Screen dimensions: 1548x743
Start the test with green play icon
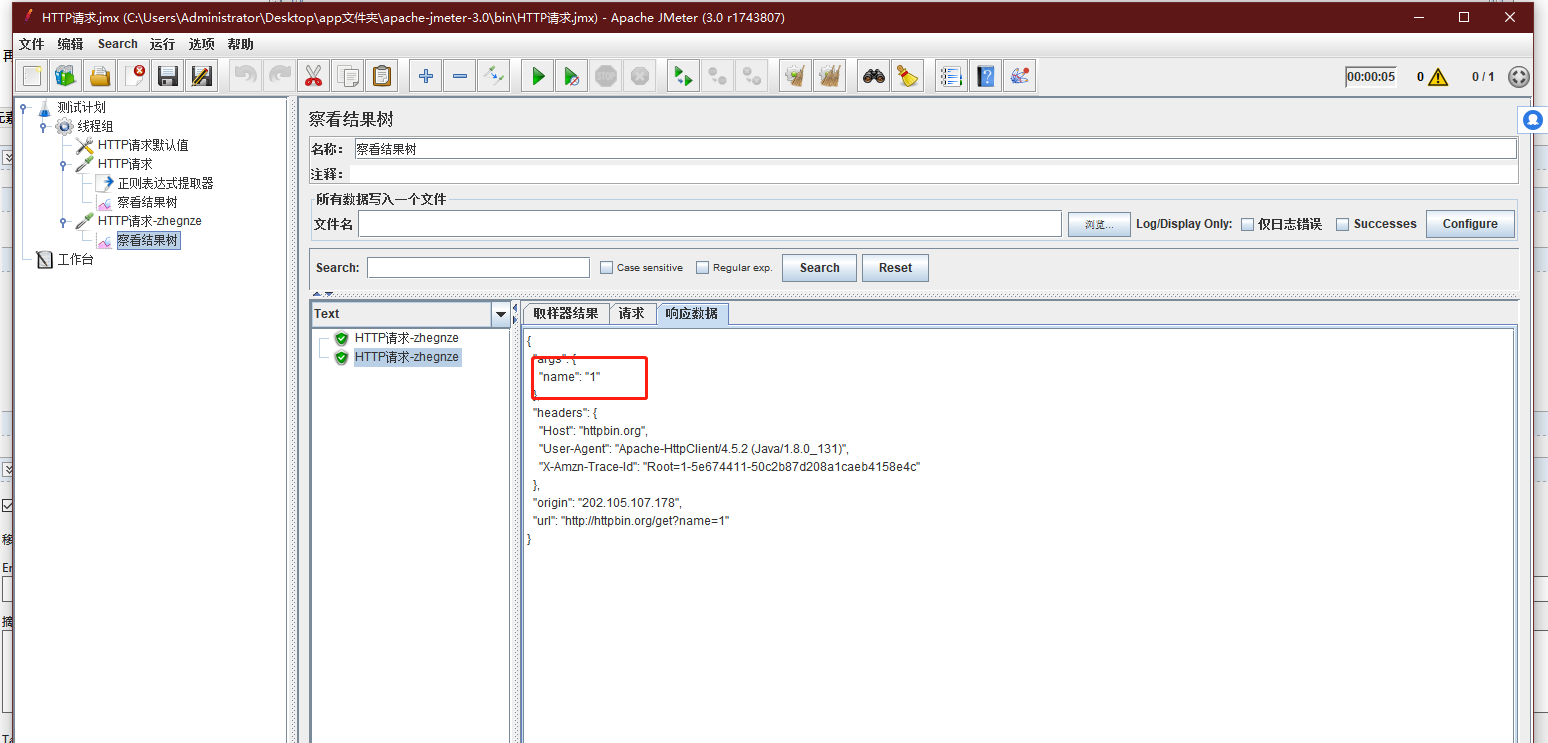click(537, 76)
